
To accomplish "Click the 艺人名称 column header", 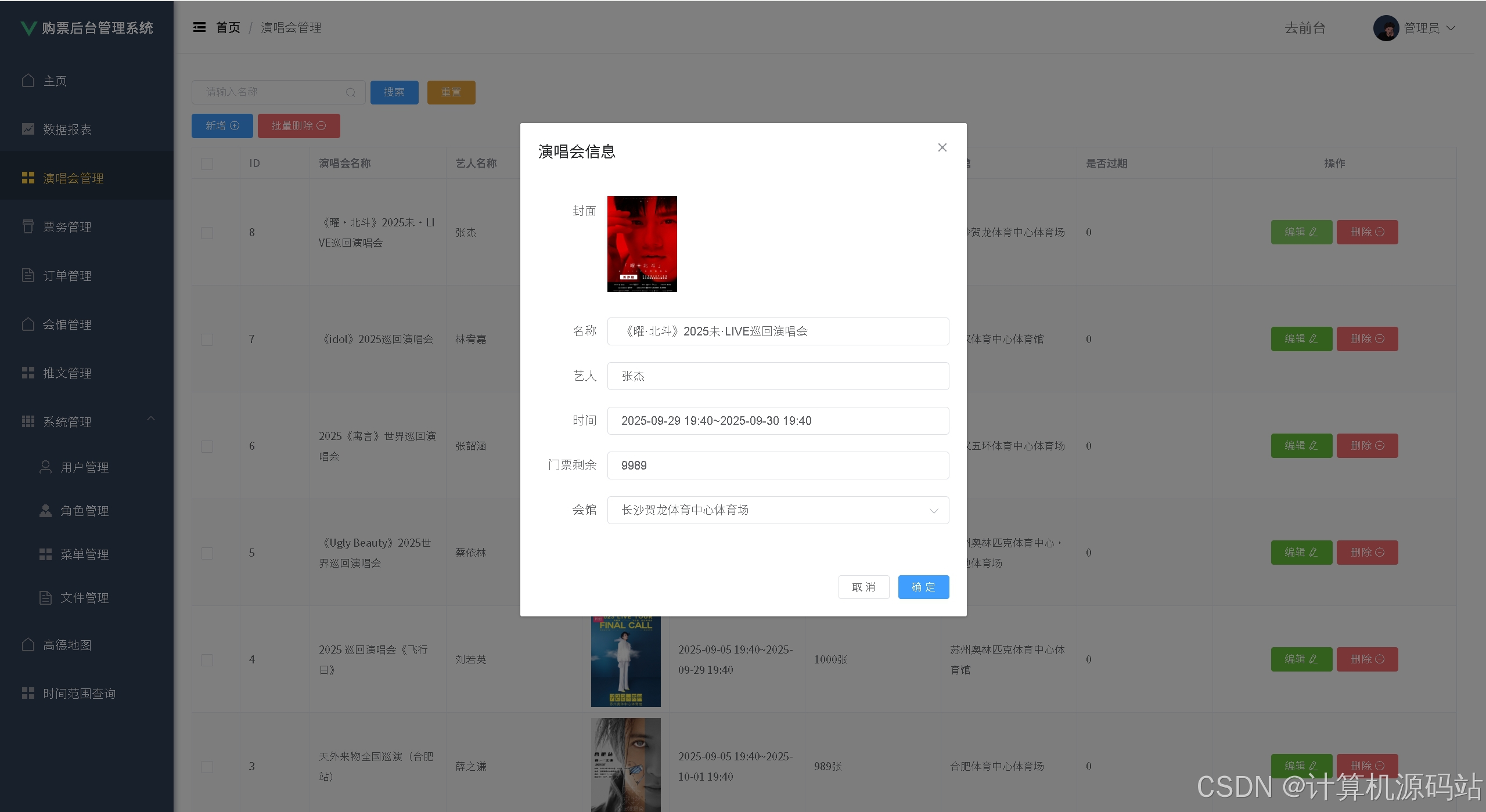I will click(476, 164).
